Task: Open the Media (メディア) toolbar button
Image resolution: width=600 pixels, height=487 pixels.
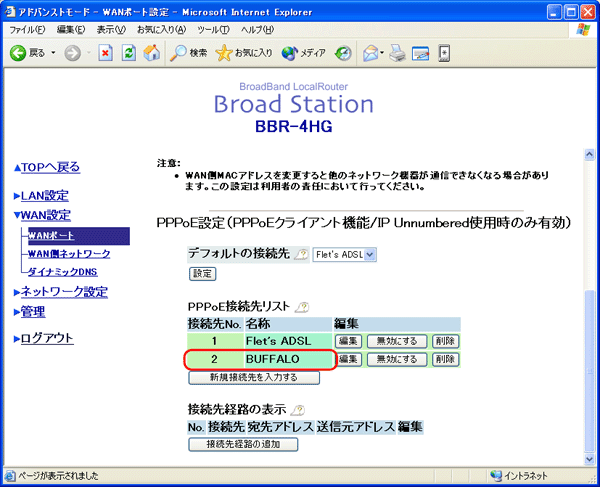Action: pyautogui.click(x=303, y=53)
